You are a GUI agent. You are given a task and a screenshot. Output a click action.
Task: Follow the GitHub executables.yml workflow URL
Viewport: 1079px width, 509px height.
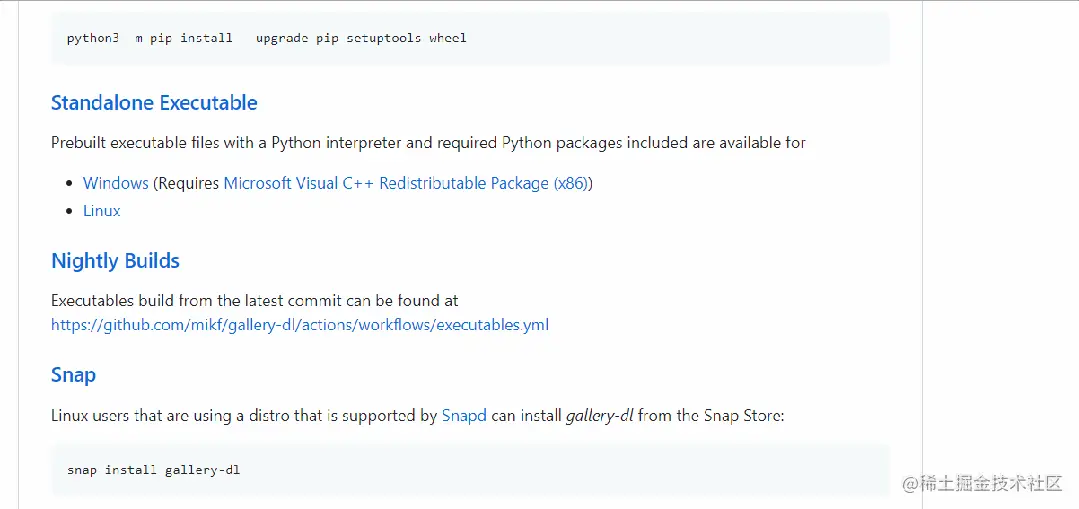pyautogui.click(x=299, y=325)
